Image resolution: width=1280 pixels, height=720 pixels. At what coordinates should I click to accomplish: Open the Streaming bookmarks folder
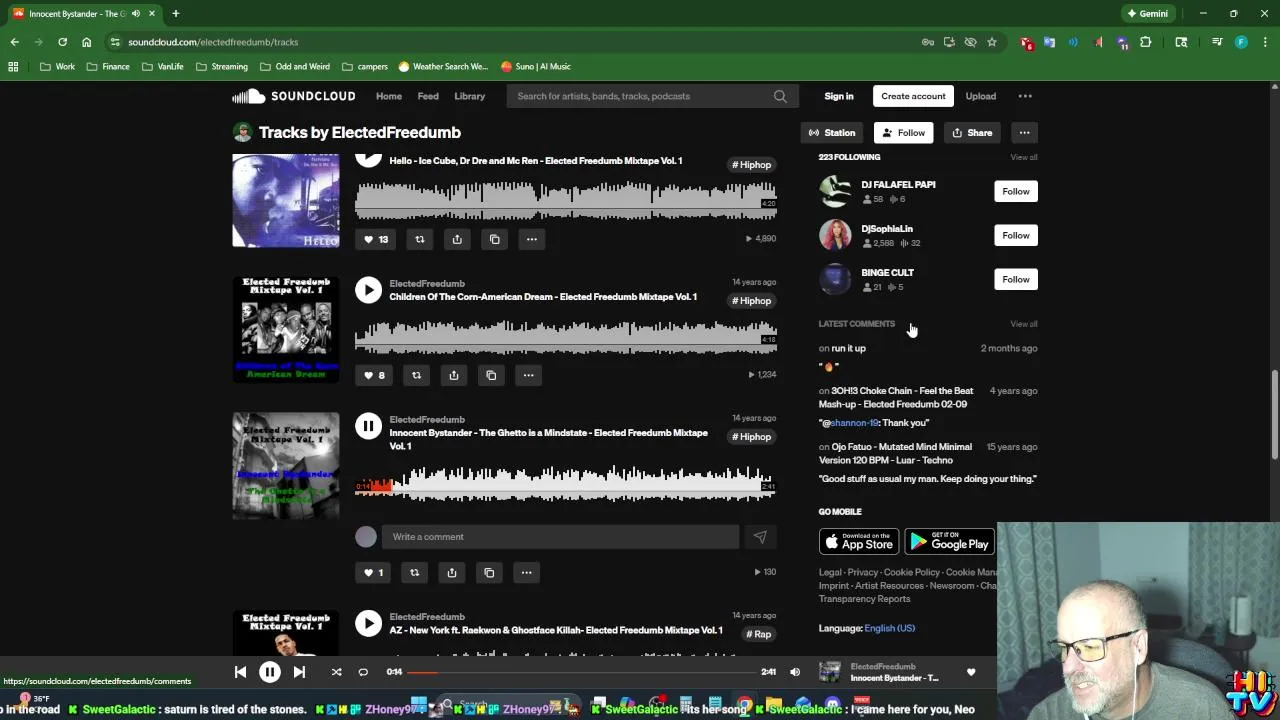point(222,66)
